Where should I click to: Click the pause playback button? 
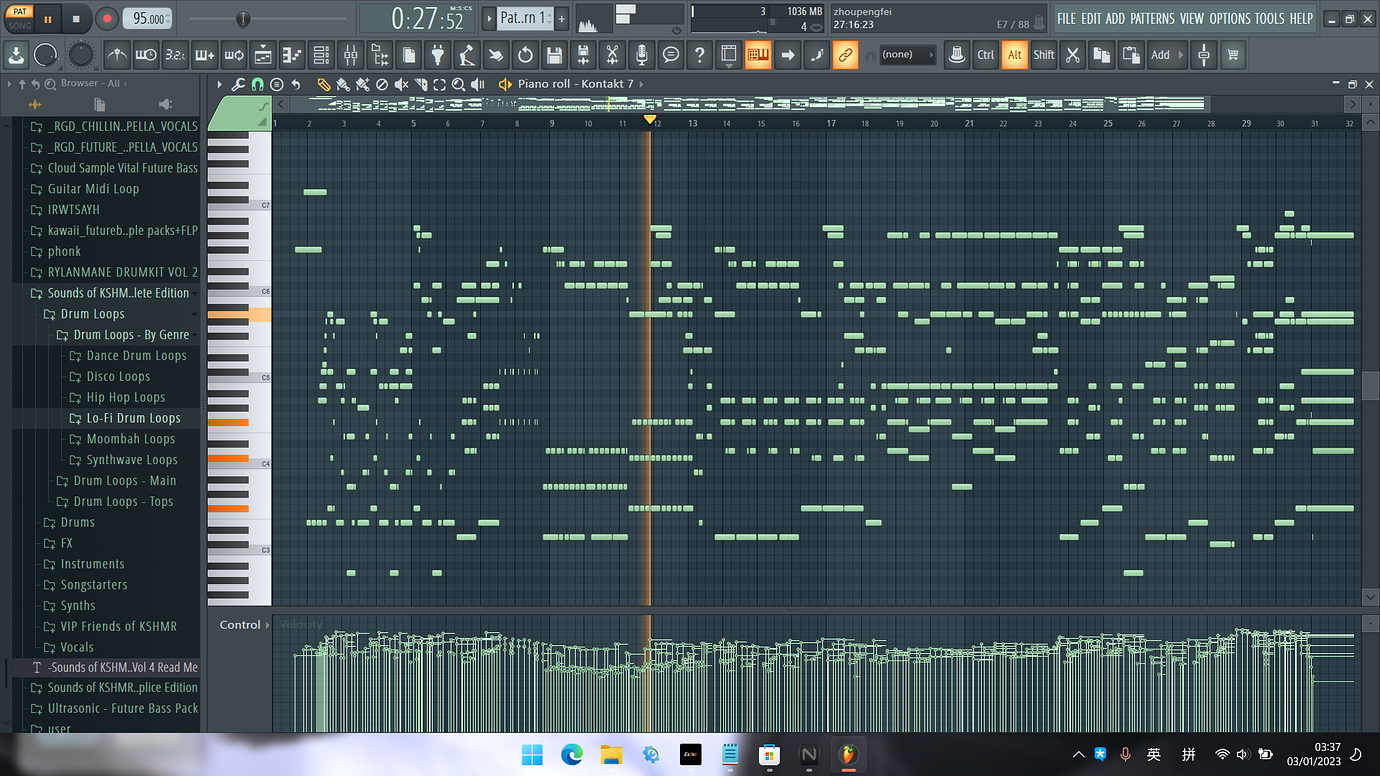pyautogui.click(x=48, y=18)
